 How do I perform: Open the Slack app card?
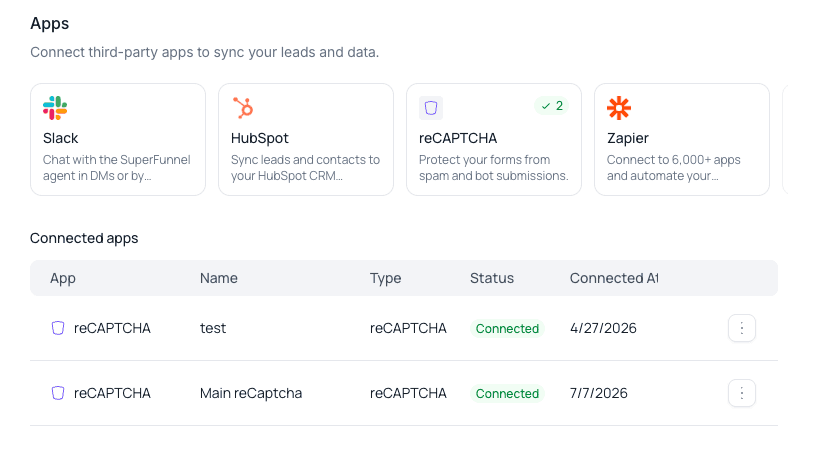click(x=118, y=139)
